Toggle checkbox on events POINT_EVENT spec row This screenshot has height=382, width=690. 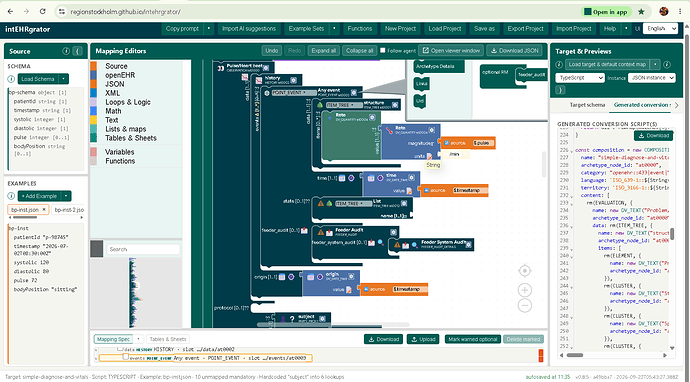(x=125, y=357)
